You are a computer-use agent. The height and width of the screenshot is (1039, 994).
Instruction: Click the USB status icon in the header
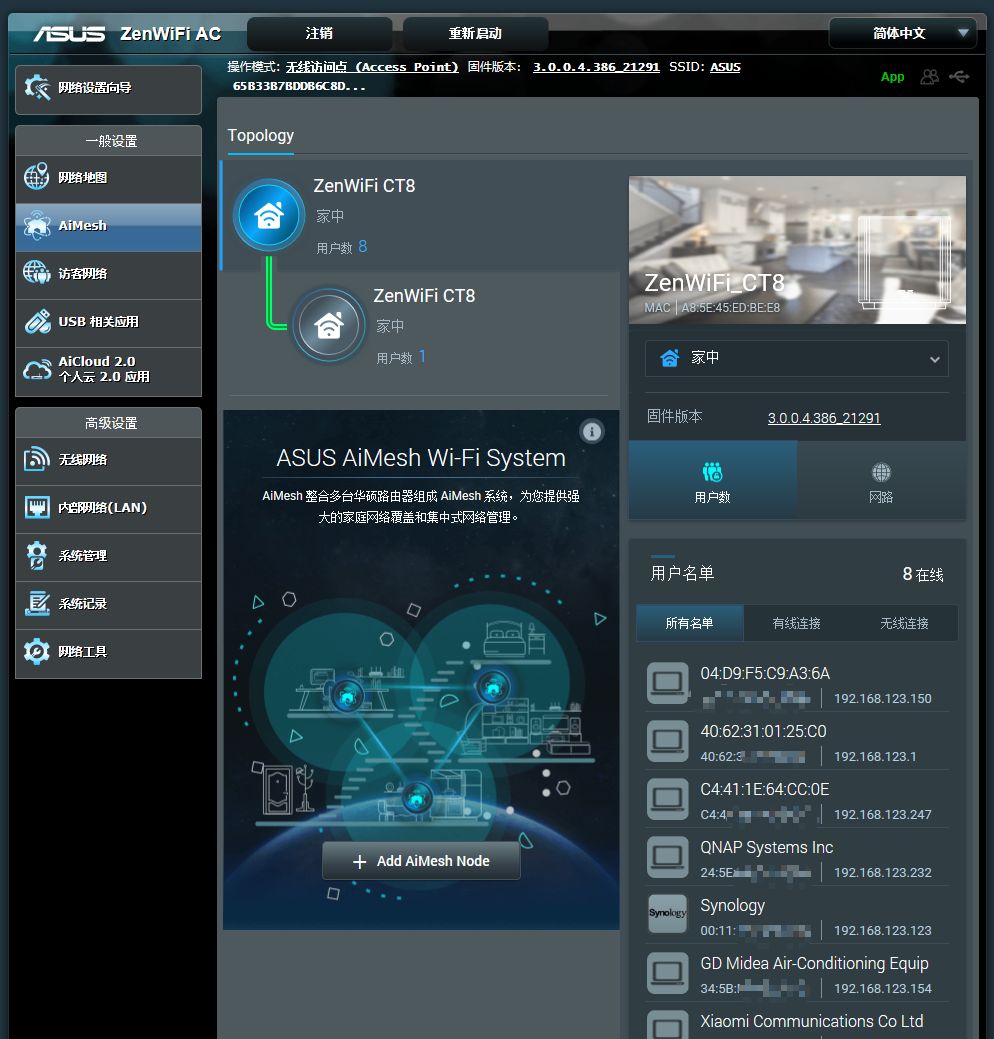[959, 77]
